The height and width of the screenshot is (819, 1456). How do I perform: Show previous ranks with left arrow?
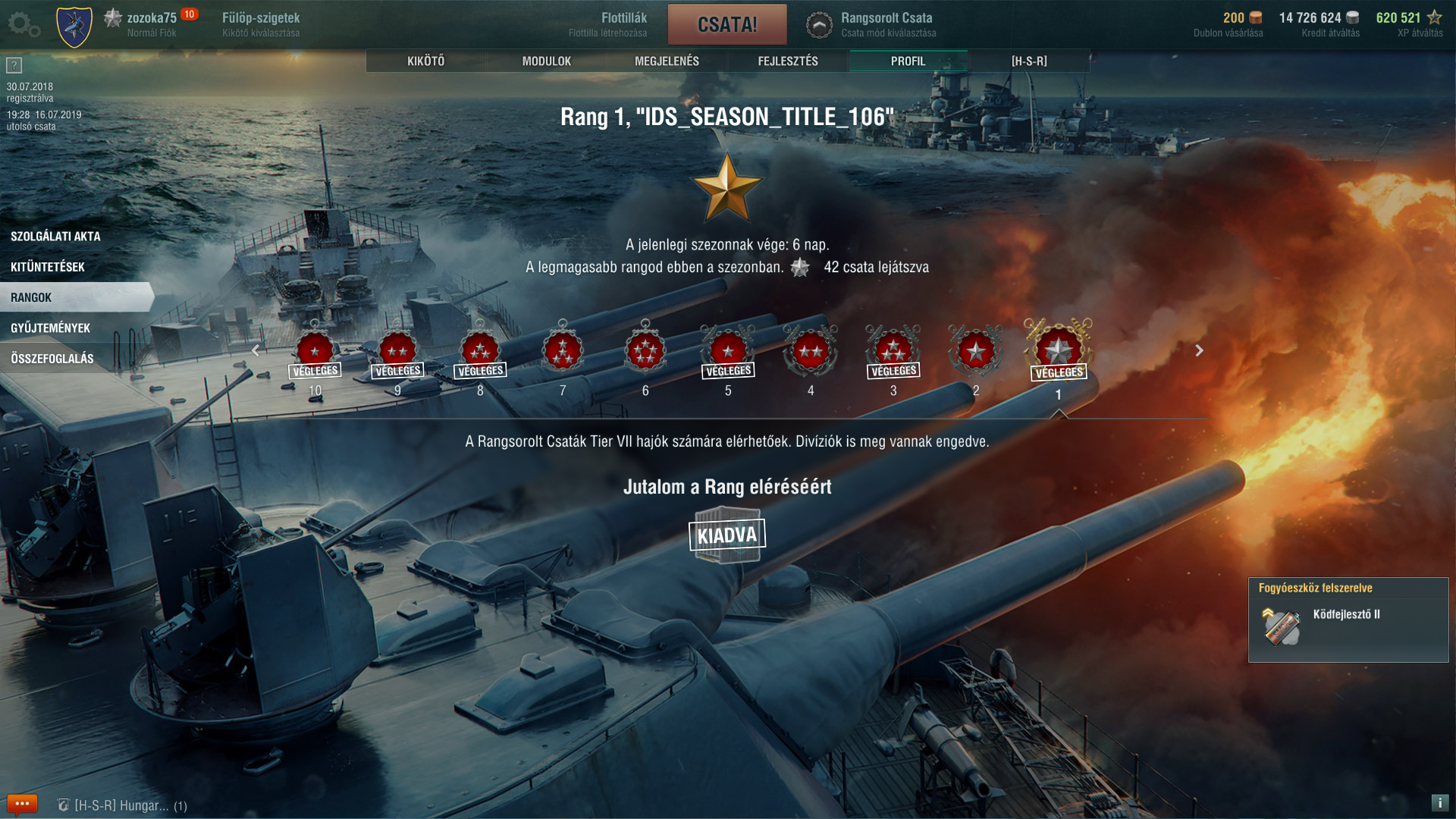pyautogui.click(x=256, y=350)
